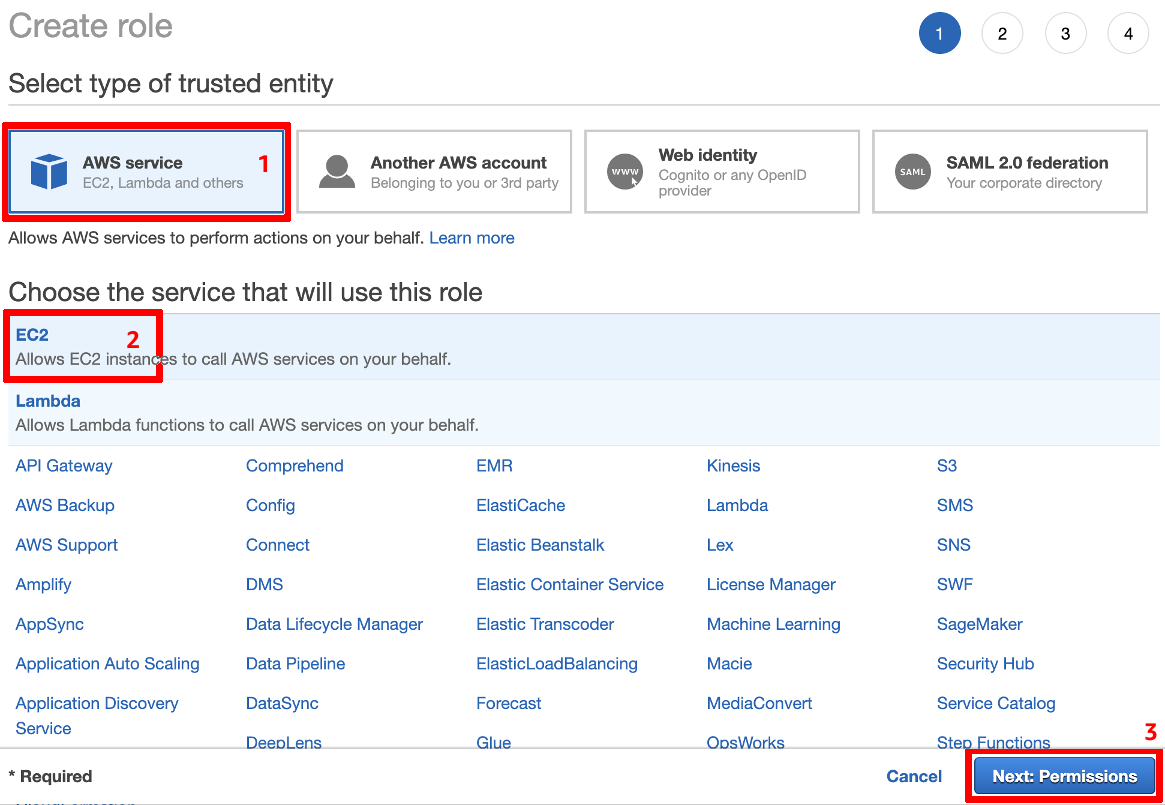Select Macie service
This screenshot has height=805, width=1165.
[x=730, y=664]
